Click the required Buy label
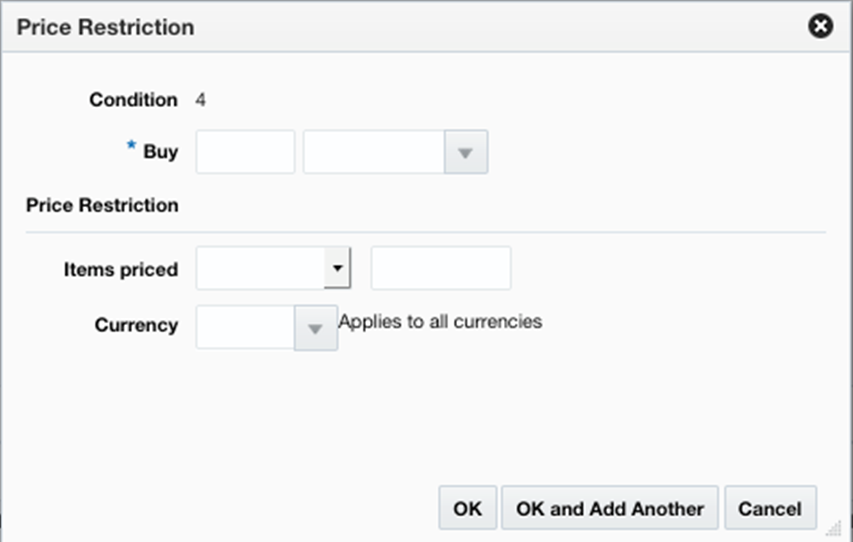This screenshot has width=853, height=542. (x=160, y=152)
